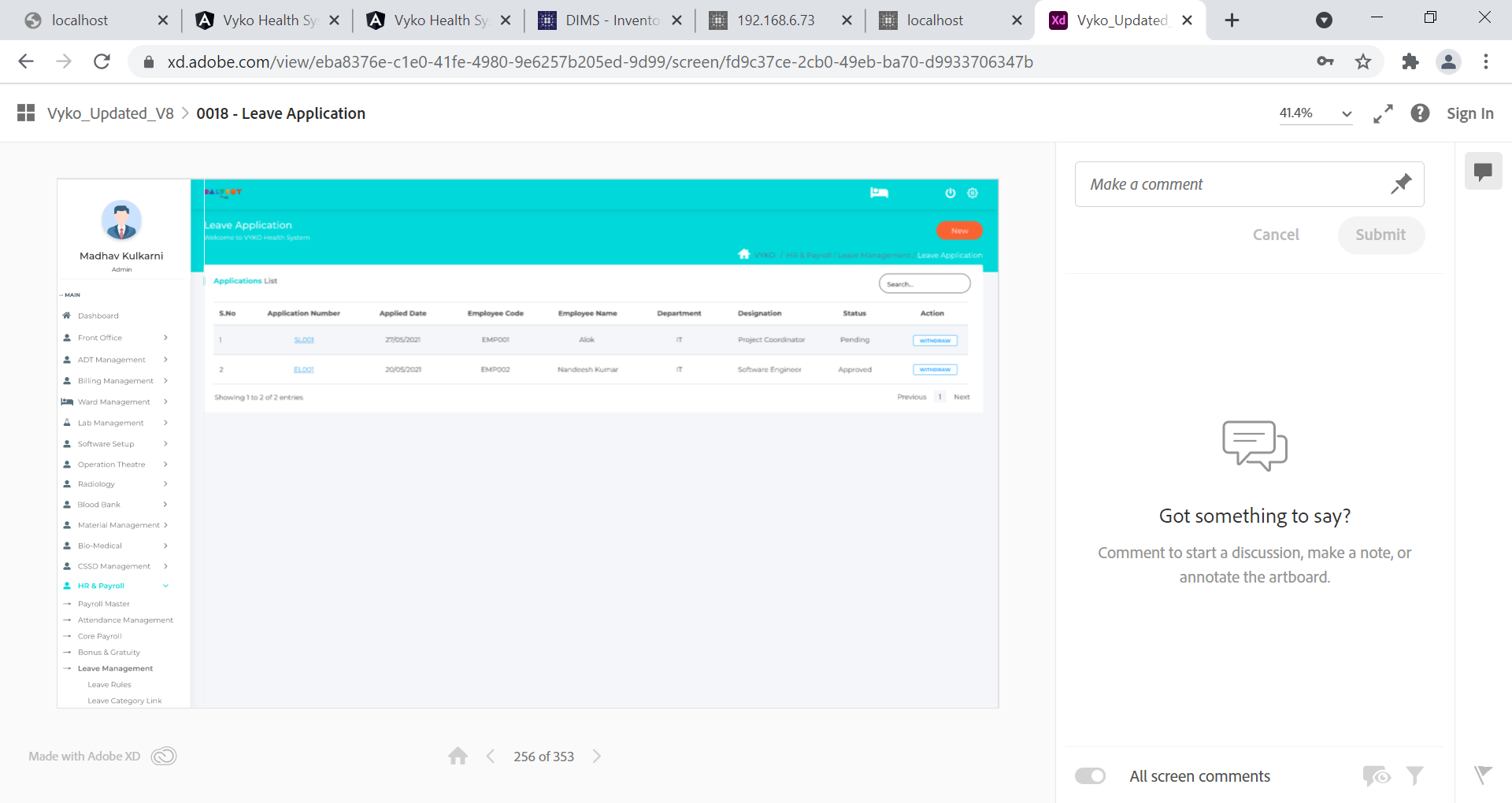Go back to the previous screen with the left chevron
The width and height of the screenshot is (1512, 803).
pyautogui.click(x=491, y=757)
